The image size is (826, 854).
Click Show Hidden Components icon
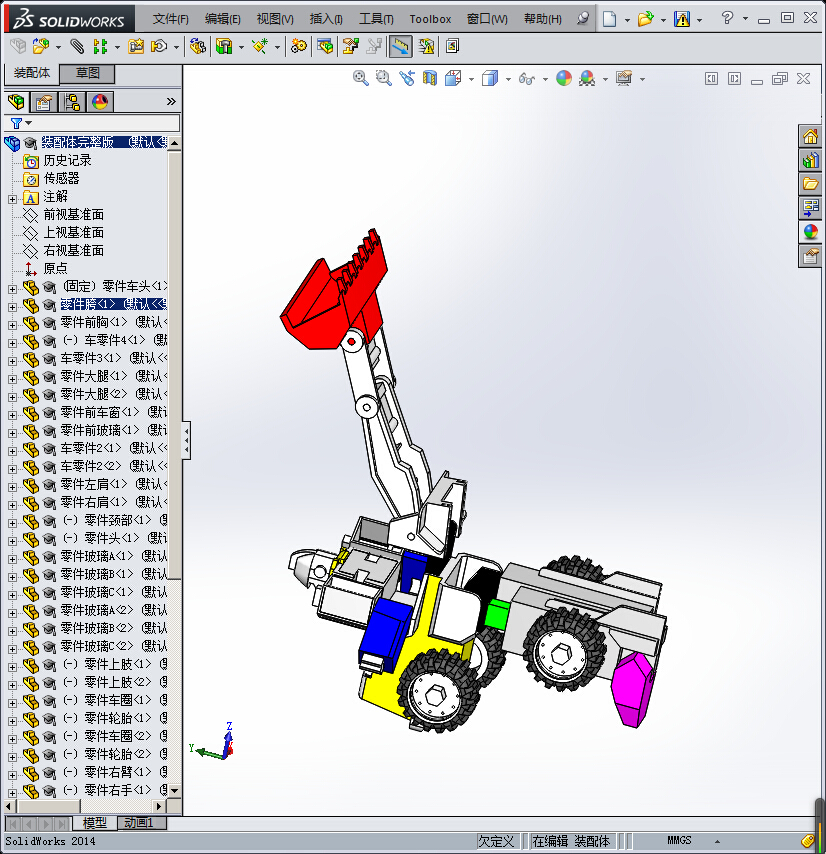pyautogui.click(x=198, y=46)
